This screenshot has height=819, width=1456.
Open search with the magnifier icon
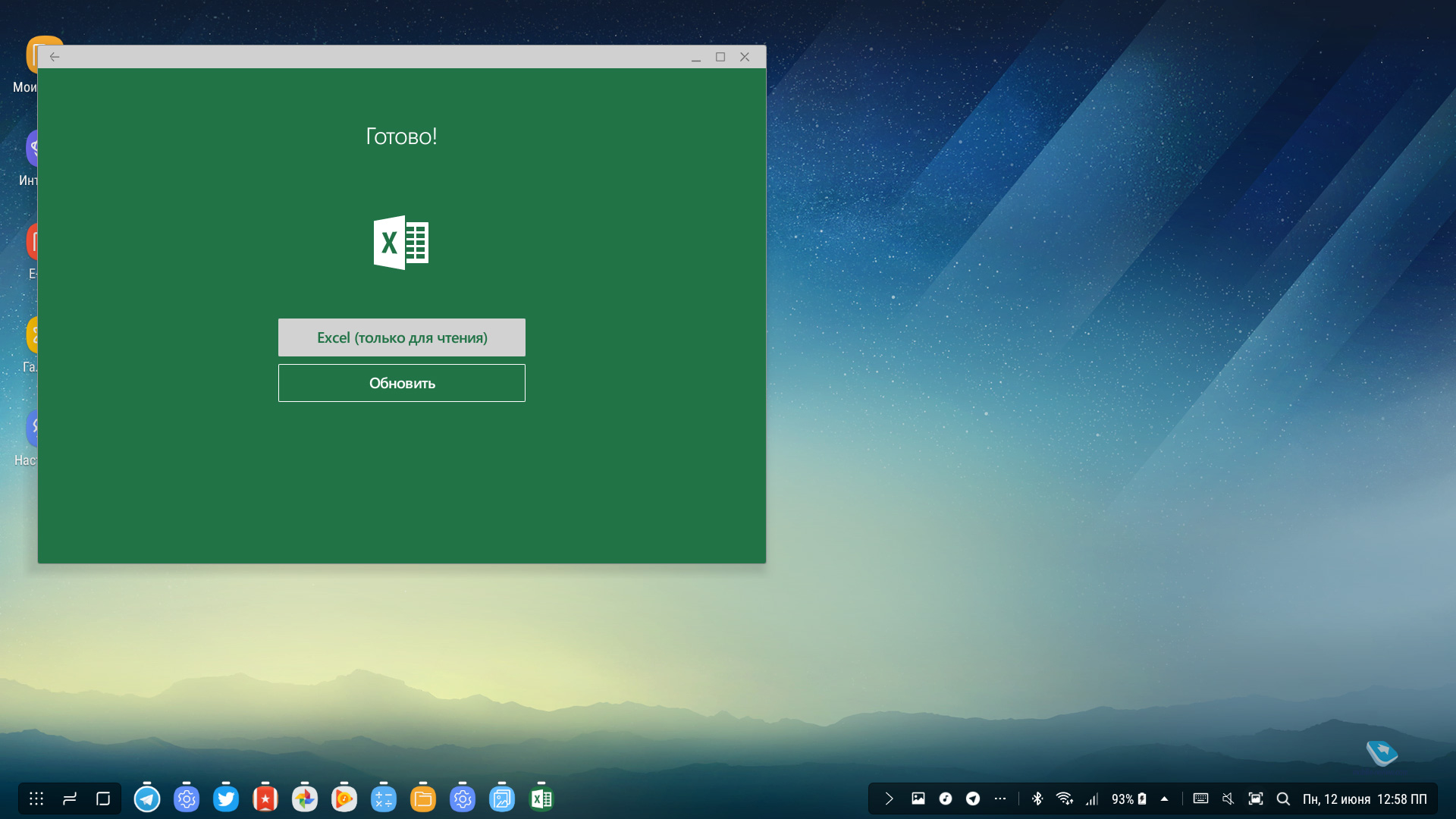(1283, 799)
